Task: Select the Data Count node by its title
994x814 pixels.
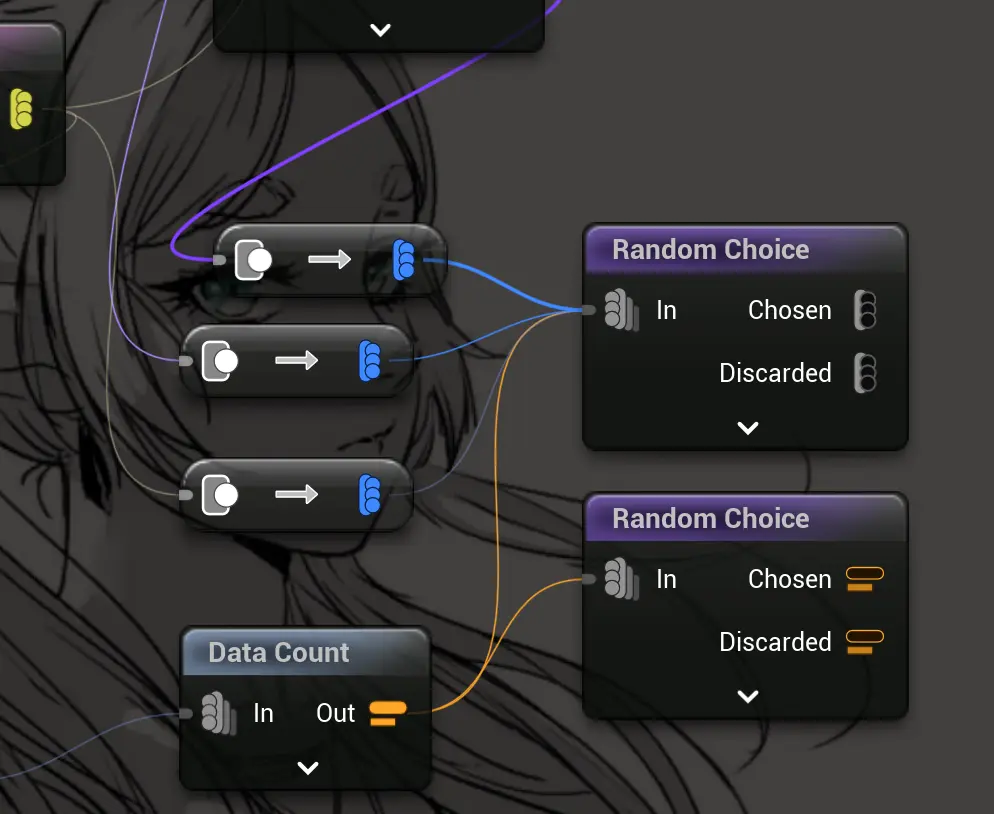Action: tap(279, 653)
